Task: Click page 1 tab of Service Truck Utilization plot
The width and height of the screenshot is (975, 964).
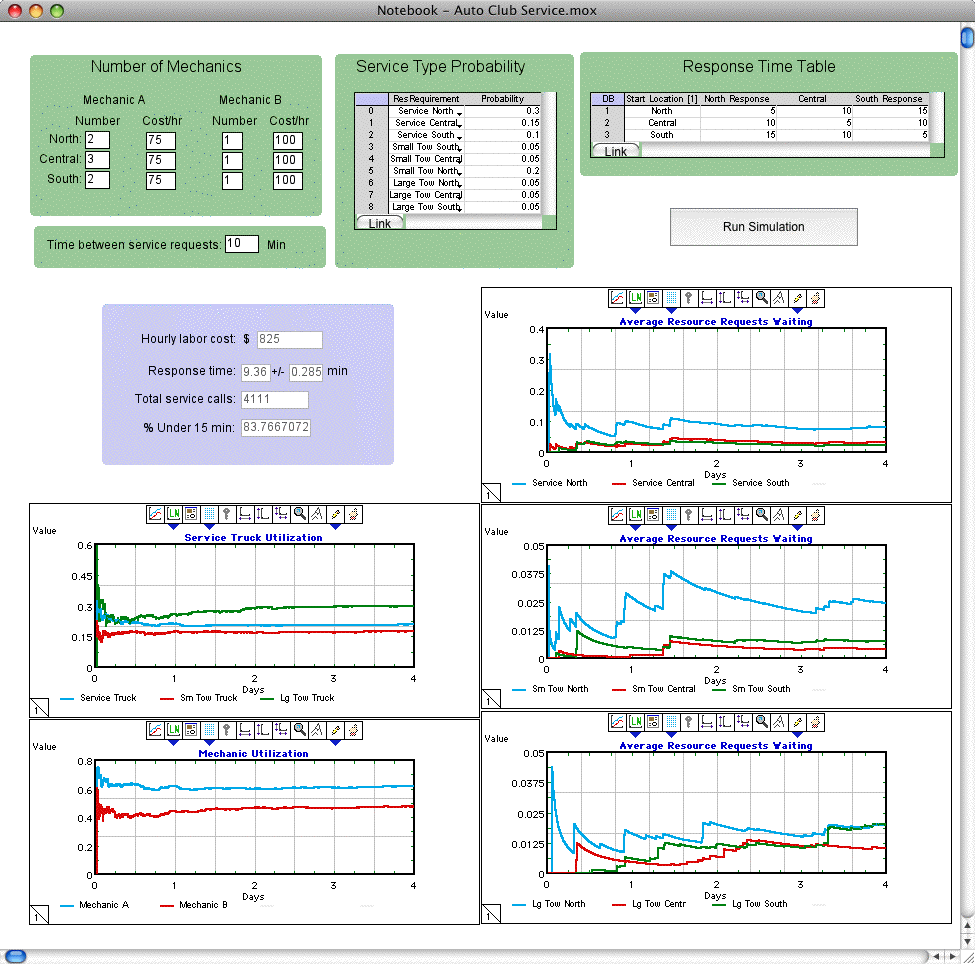Action: point(39,708)
